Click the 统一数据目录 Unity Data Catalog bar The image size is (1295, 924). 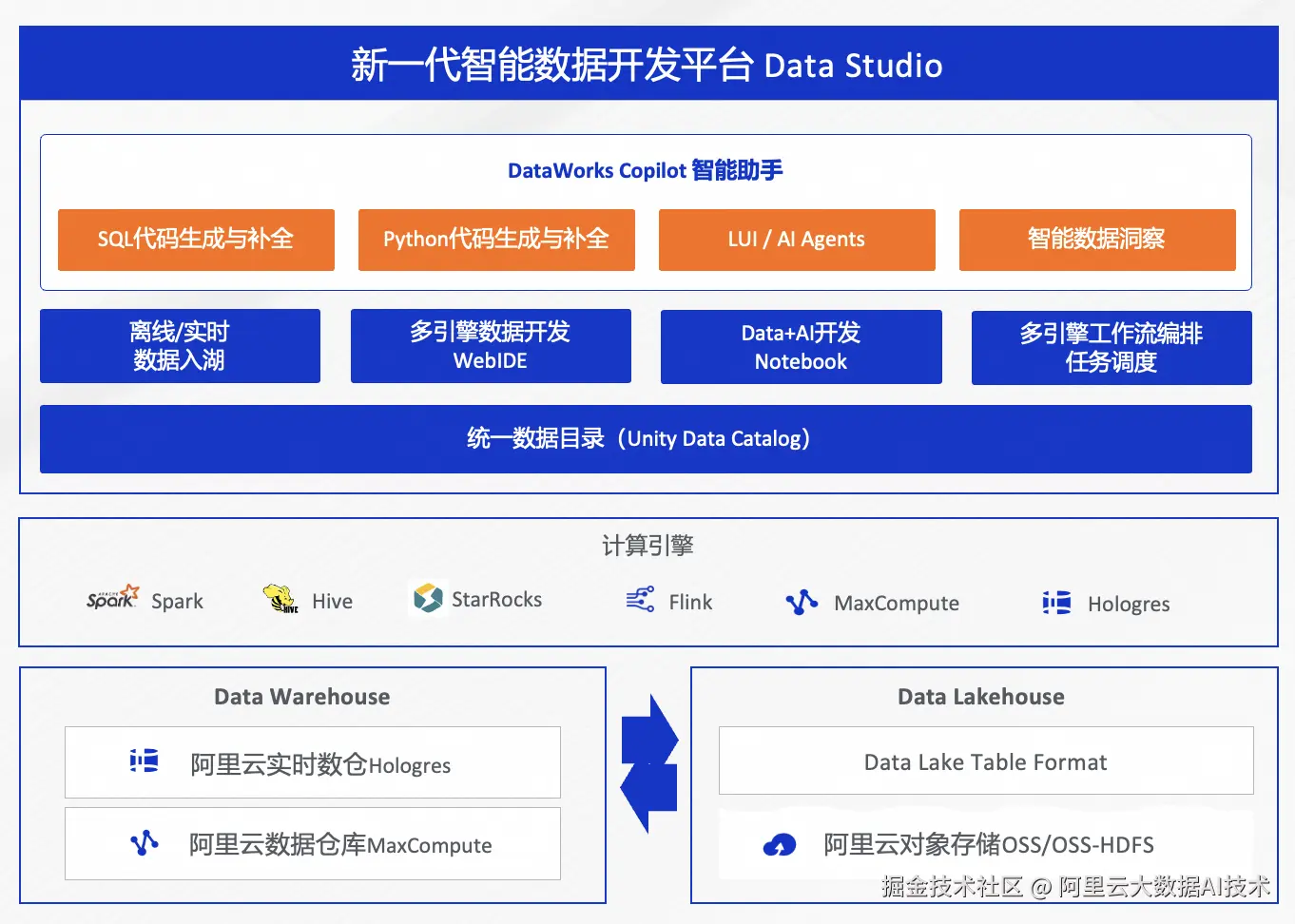click(646, 439)
